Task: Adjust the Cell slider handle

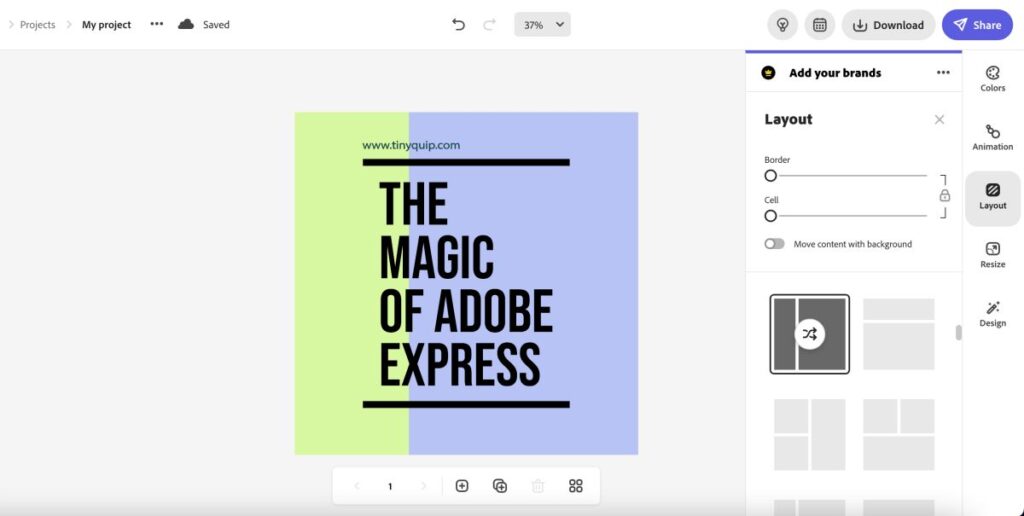Action: pos(771,216)
